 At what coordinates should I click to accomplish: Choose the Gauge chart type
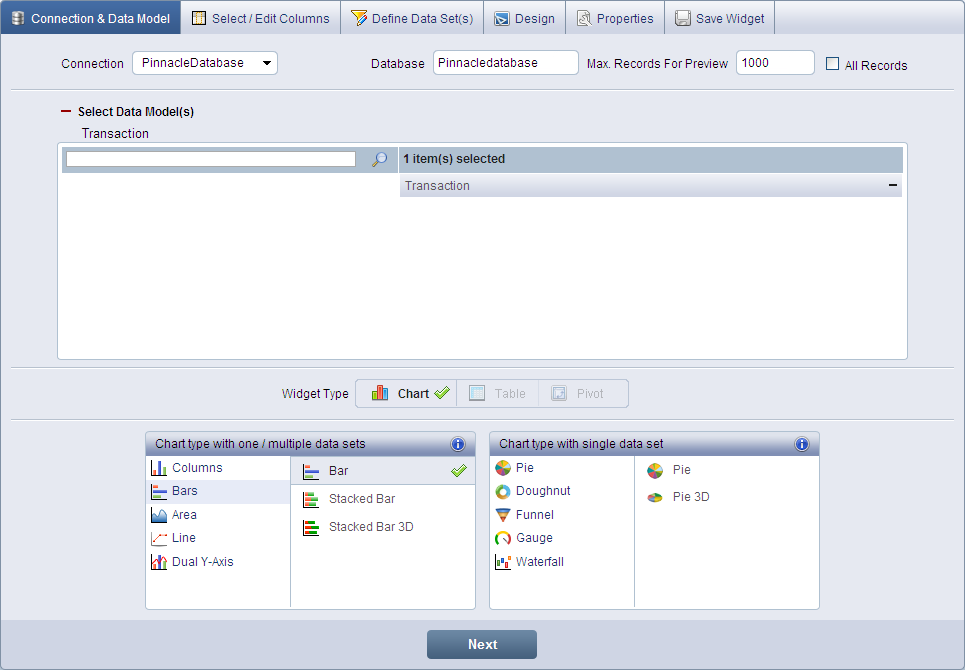click(x=534, y=538)
